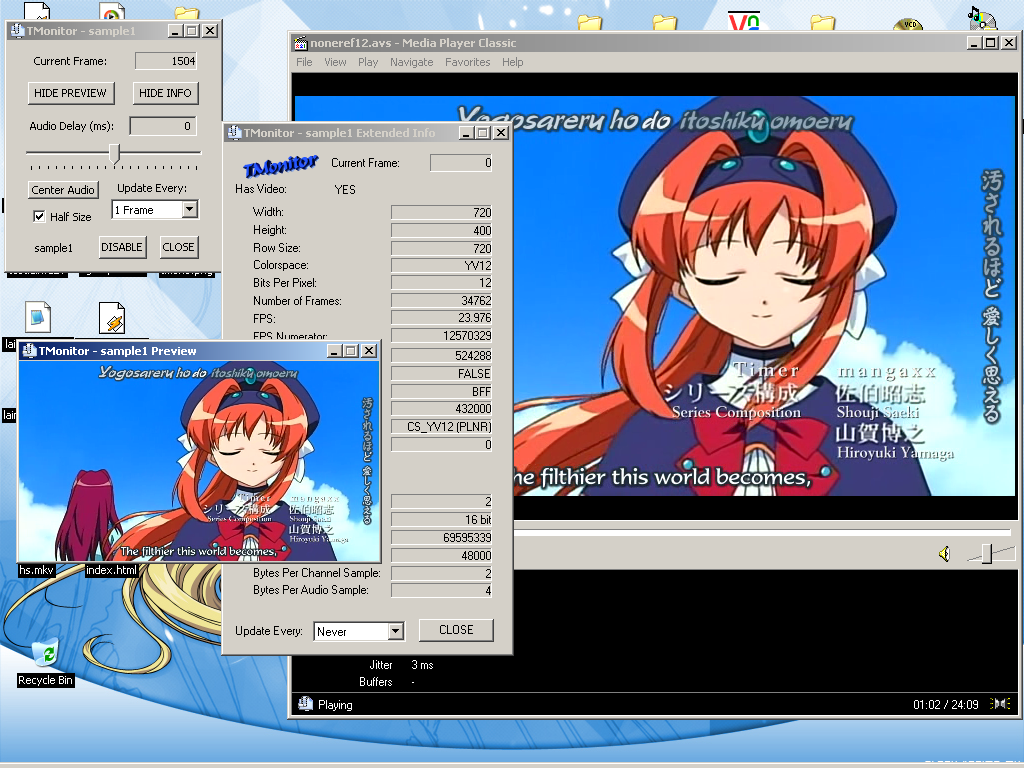Click the Audio Delay slider handle
The width and height of the screenshot is (1024, 768).
tap(115, 153)
